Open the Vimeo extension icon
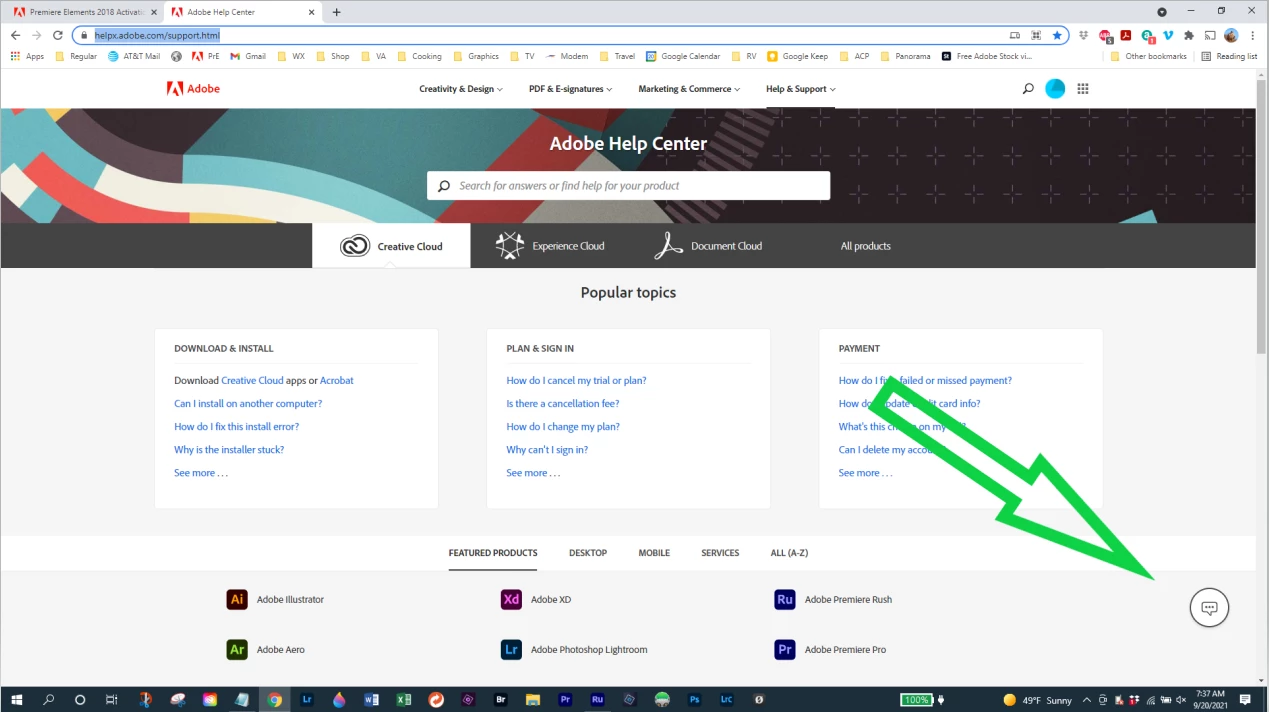Image resolution: width=1269 pixels, height=712 pixels. pyautogui.click(x=1167, y=35)
